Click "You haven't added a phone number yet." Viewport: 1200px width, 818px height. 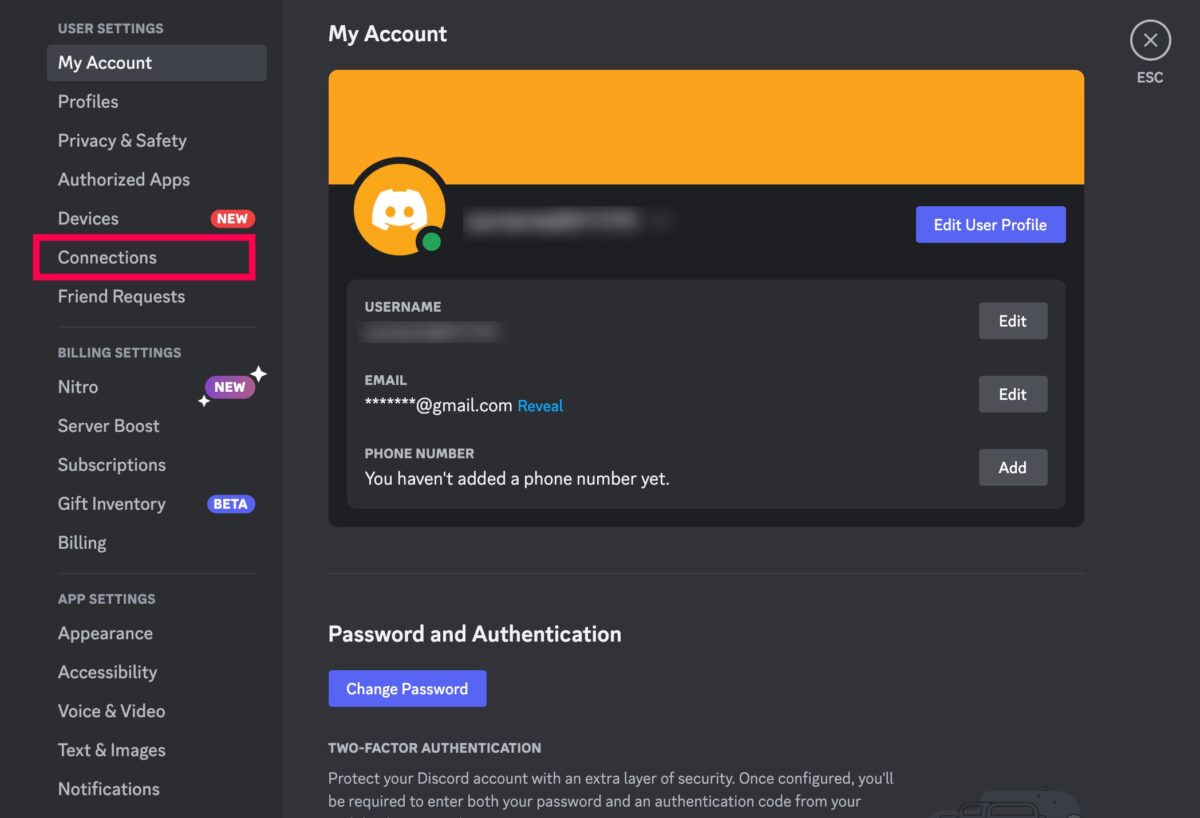pos(517,479)
